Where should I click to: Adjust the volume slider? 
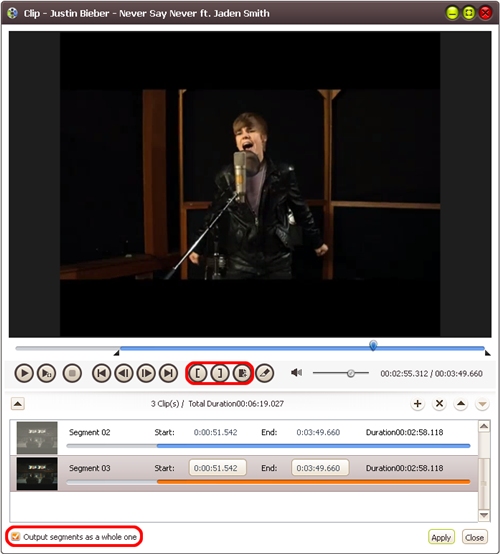pos(341,373)
